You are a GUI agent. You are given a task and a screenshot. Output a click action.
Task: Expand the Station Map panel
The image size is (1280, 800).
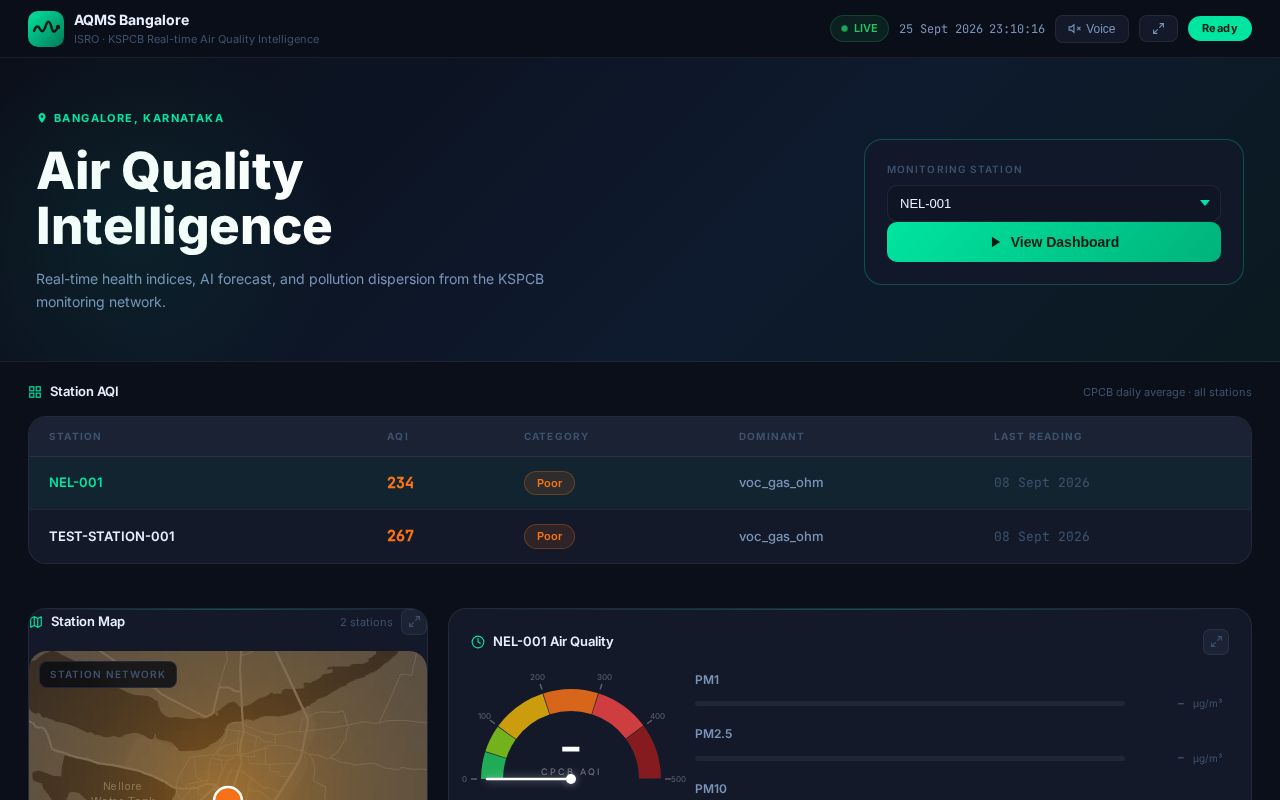point(414,622)
